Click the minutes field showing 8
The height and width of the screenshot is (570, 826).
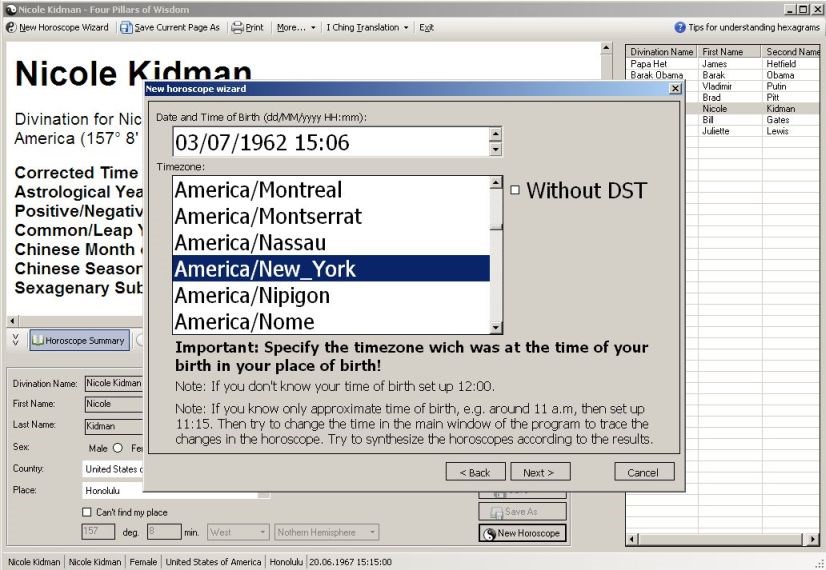point(164,532)
